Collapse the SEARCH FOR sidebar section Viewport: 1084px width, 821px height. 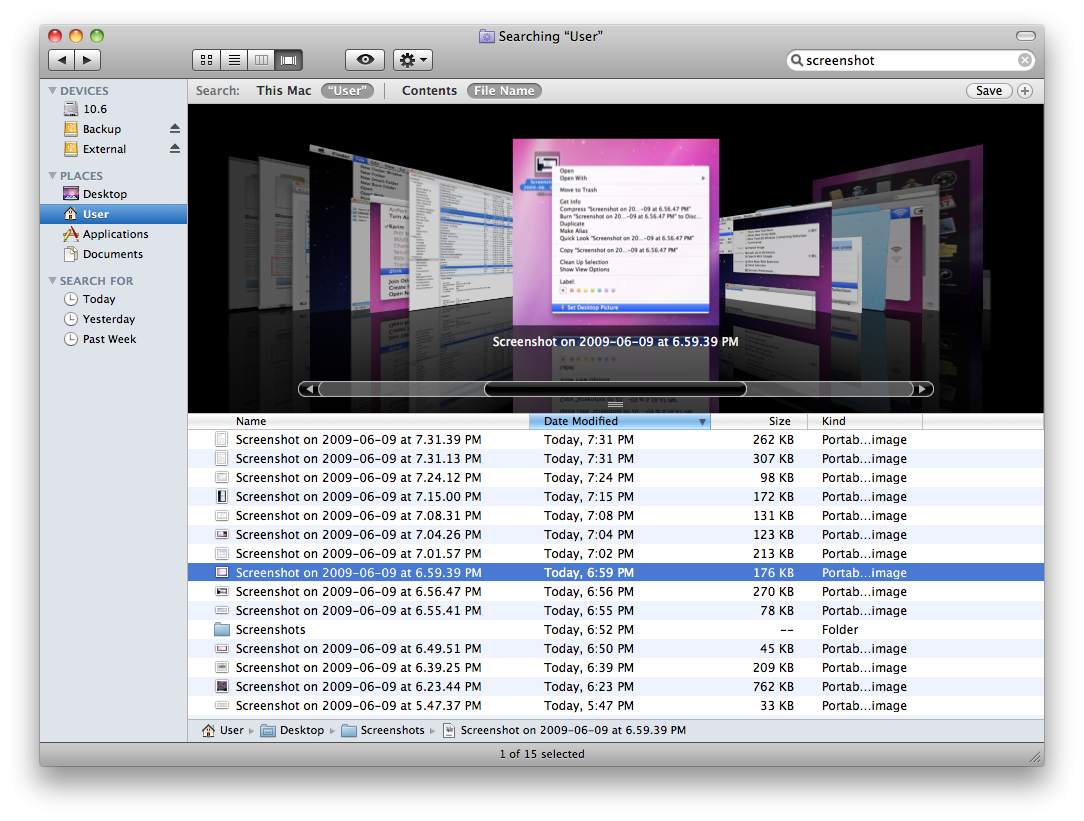pyautogui.click(x=53, y=281)
